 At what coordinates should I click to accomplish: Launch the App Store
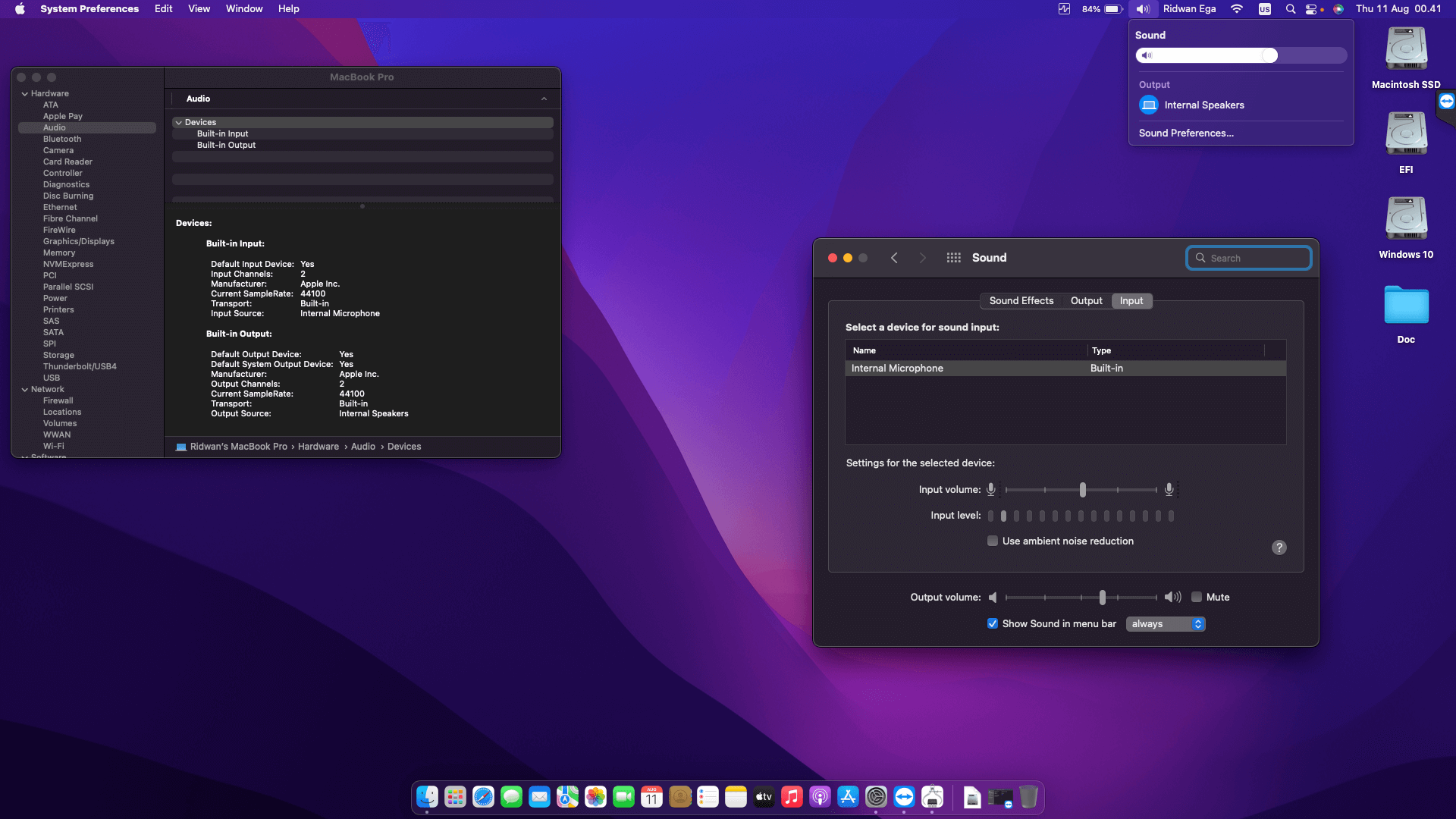pos(848,797)
